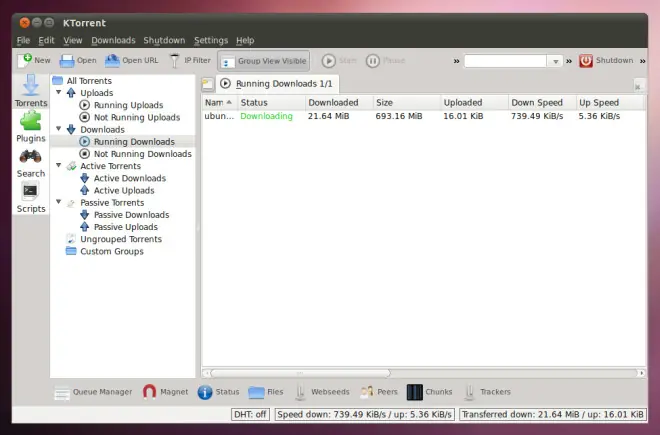This screenshot has height=435, width=660.
Task: Show the Chunks panel
Action: [x=430, y=392]
